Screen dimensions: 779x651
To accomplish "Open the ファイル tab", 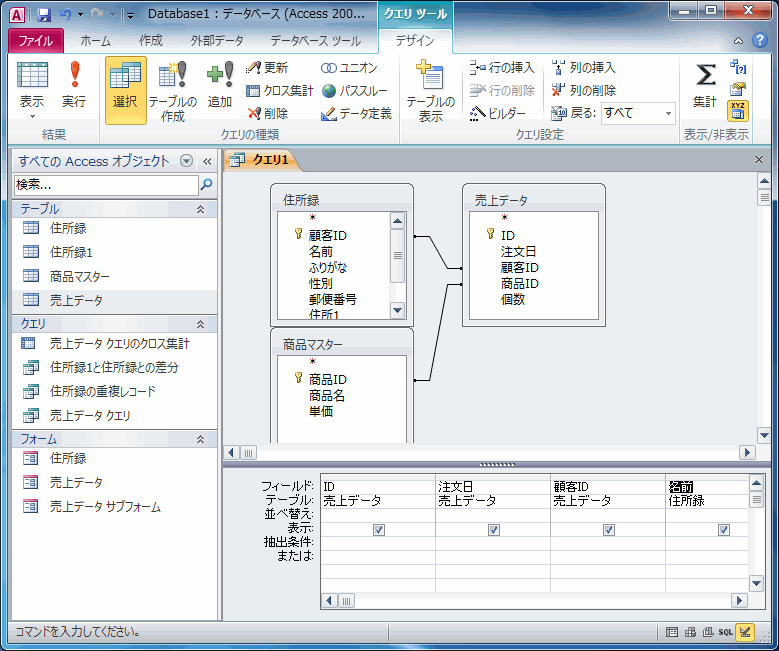I will click(36, 40).
